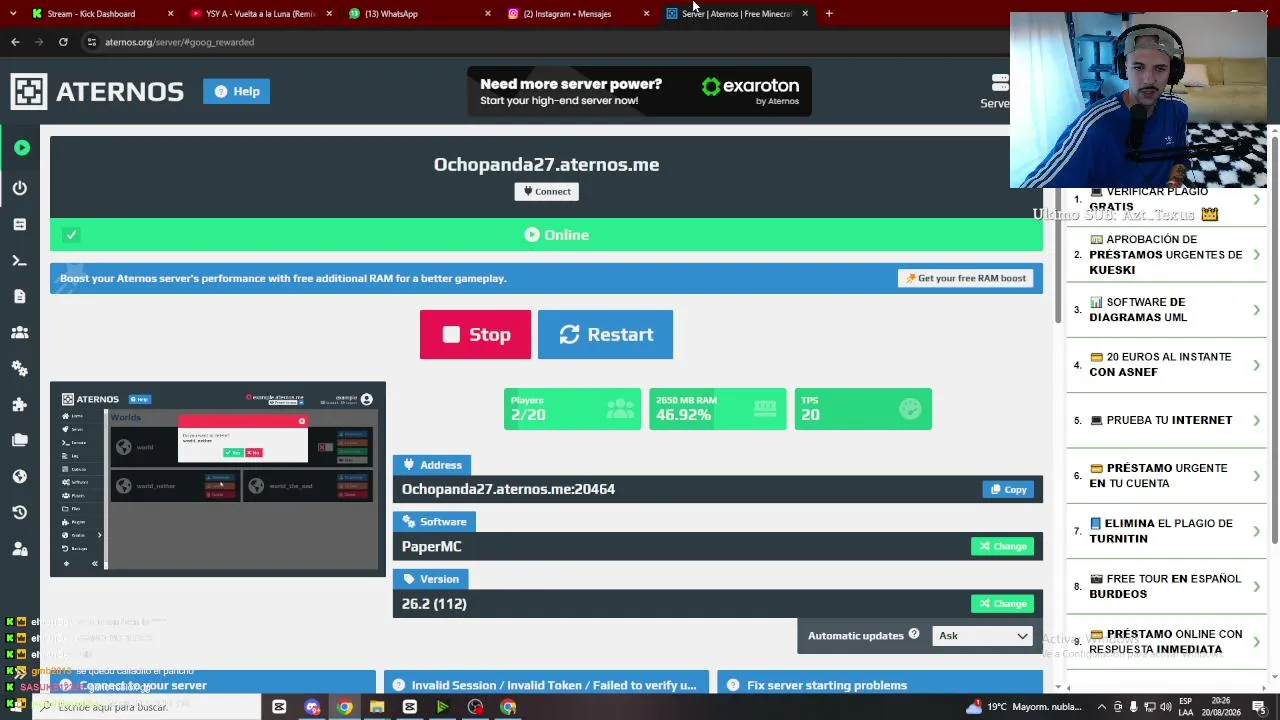Viewport: 1280px width, 720px height.
Task: Click the taskbar clock showing 20:26
Action: 1223,707
